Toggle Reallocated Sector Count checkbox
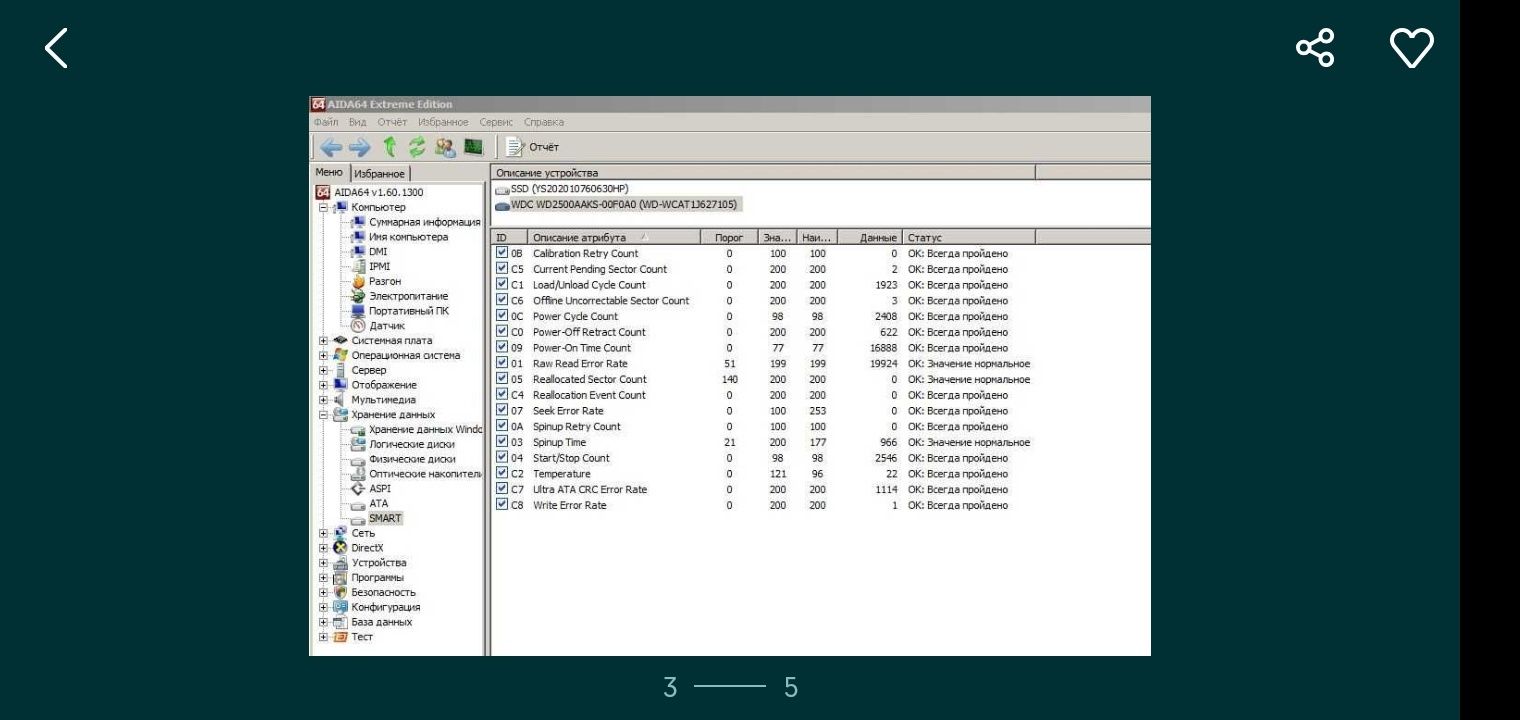The width and height of the screenshot is (1520, 720). pos(502,379)
